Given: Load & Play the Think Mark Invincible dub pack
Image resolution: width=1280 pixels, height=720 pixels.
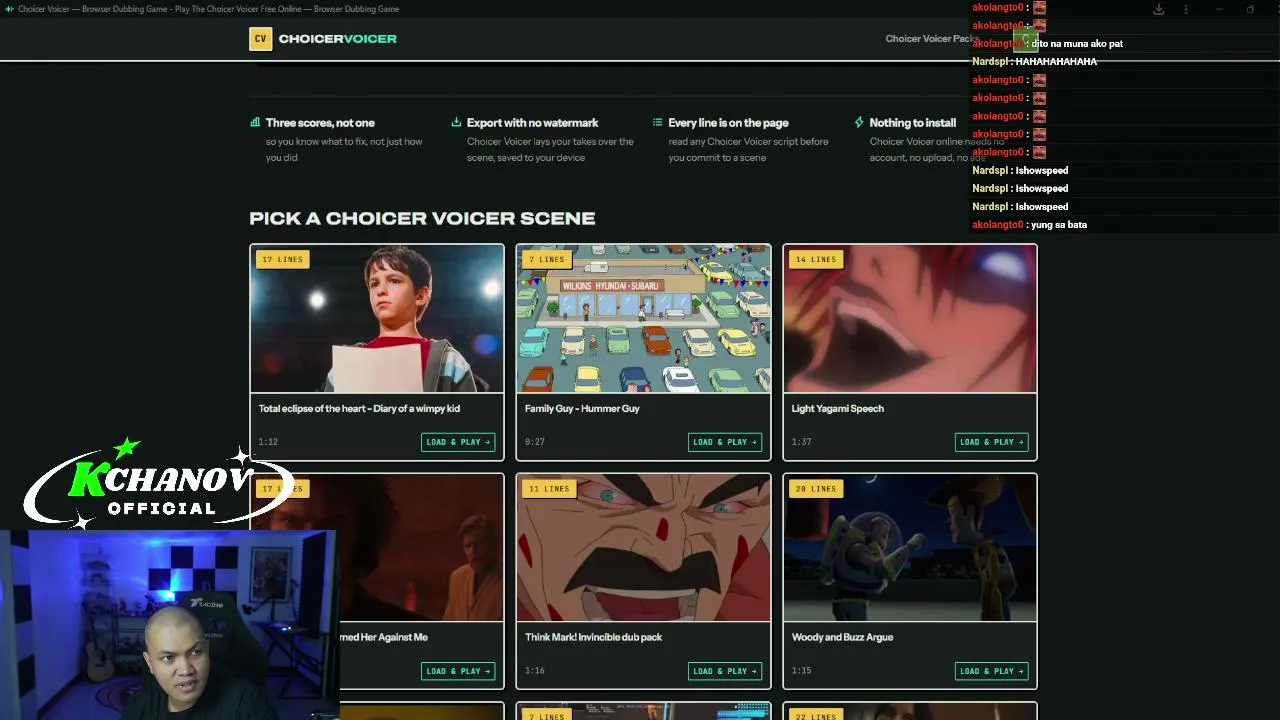Looking at the screenshot, I should 725,671.
